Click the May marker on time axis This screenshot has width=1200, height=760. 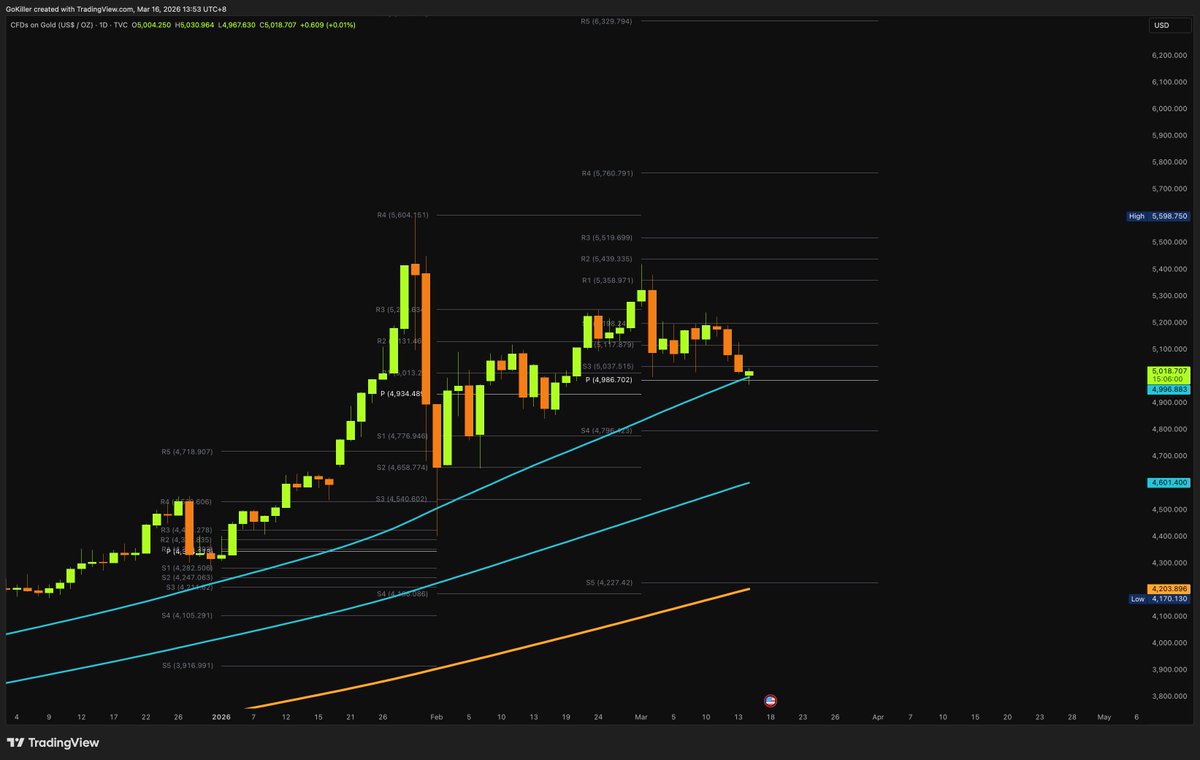[x=1104, y=717]
